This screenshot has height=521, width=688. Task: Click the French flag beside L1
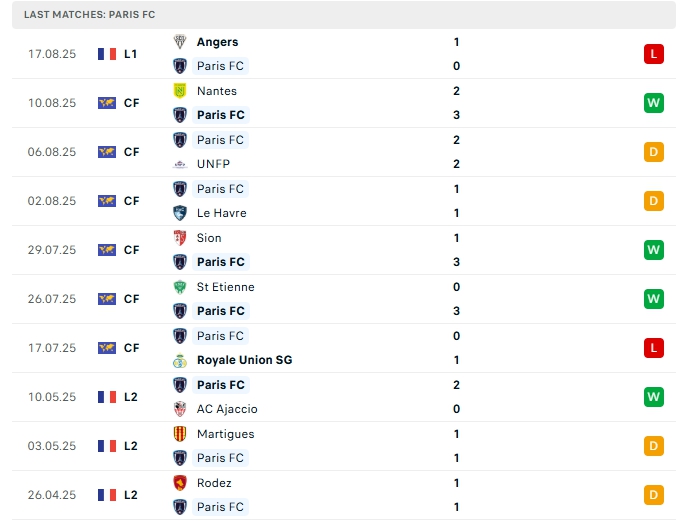(x=107, y=54)
